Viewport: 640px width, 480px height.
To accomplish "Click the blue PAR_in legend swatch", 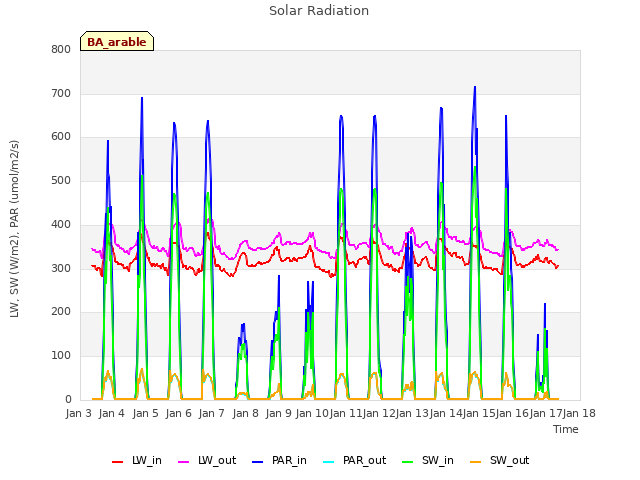I will (258, 462).
